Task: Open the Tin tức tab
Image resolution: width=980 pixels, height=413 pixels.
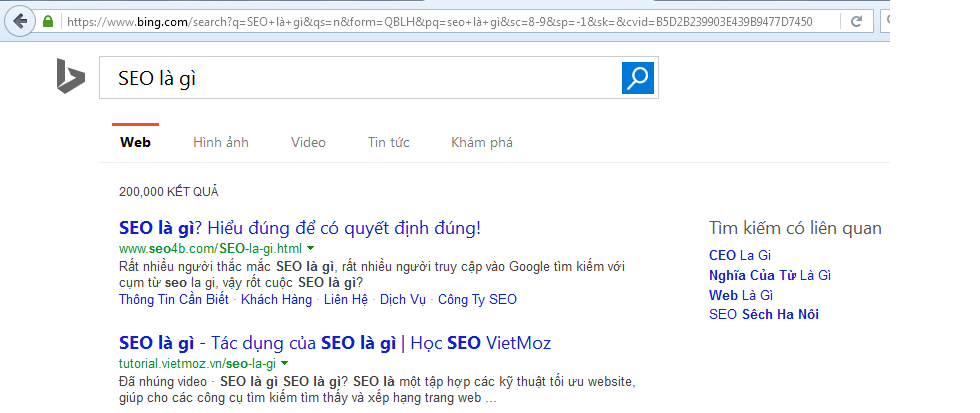Action: pos(389,142)
